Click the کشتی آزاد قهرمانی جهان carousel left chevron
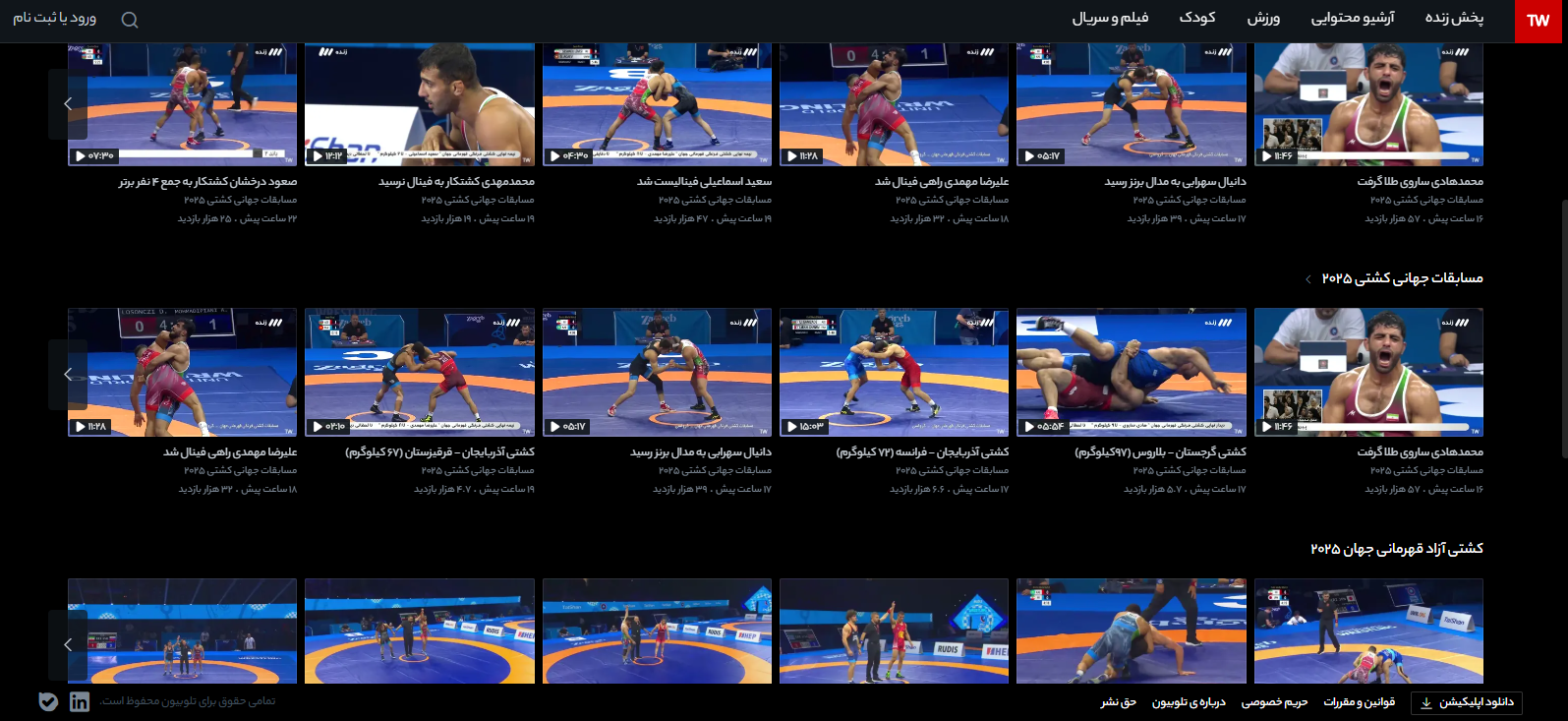 pyautogui.click(x=68, y=644)
